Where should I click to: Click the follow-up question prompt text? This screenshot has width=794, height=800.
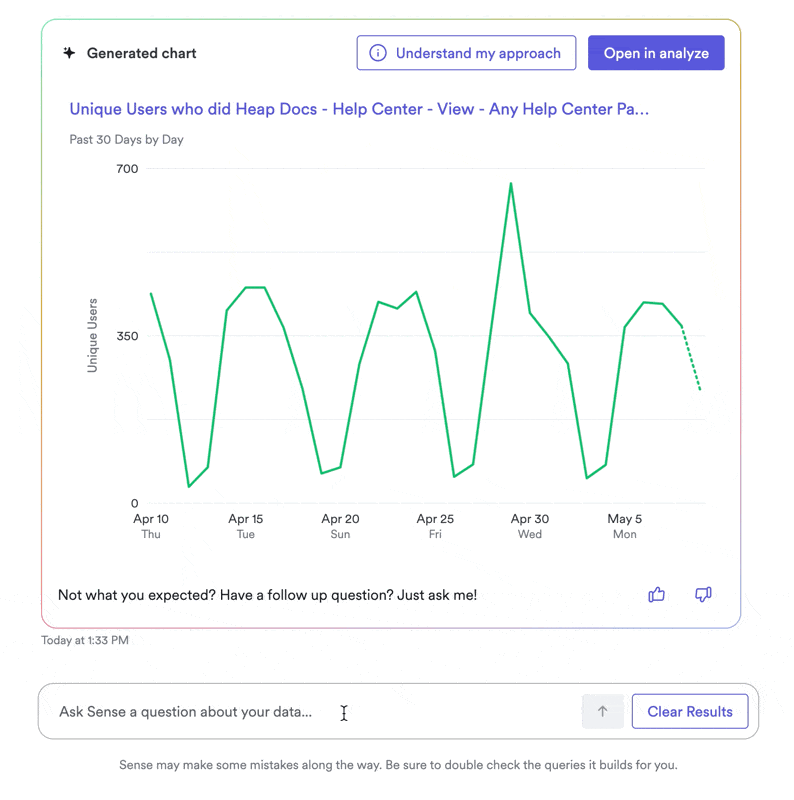(266, 594)
